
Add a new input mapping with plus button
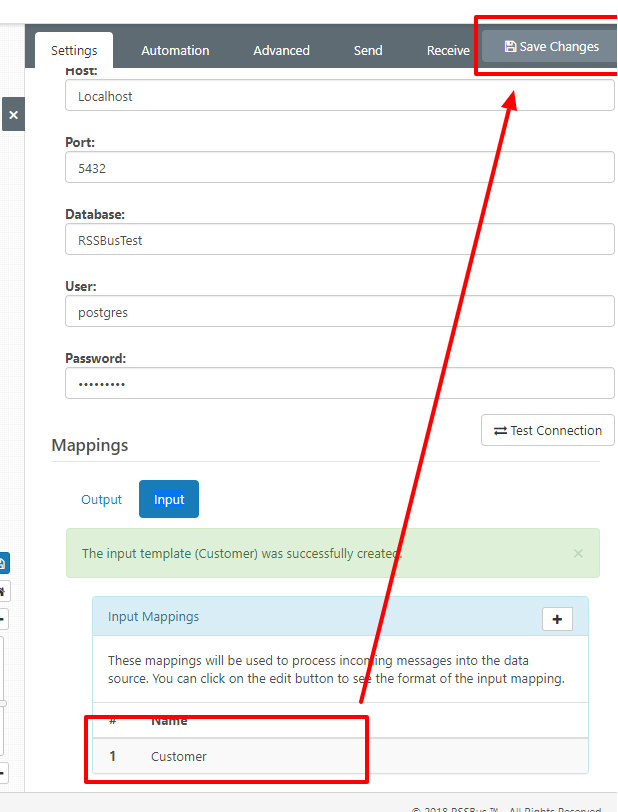[x=557, y=619]
